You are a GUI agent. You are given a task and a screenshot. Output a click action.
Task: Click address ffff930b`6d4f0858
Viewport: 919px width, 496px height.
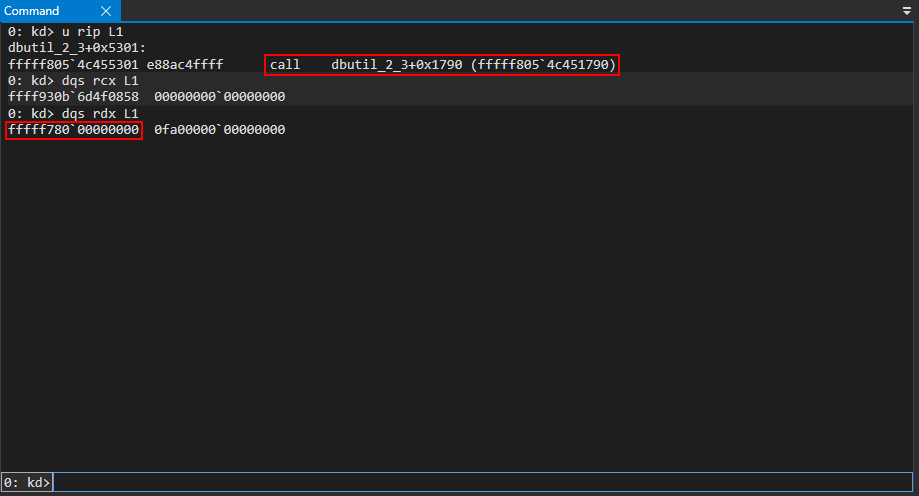73,97
